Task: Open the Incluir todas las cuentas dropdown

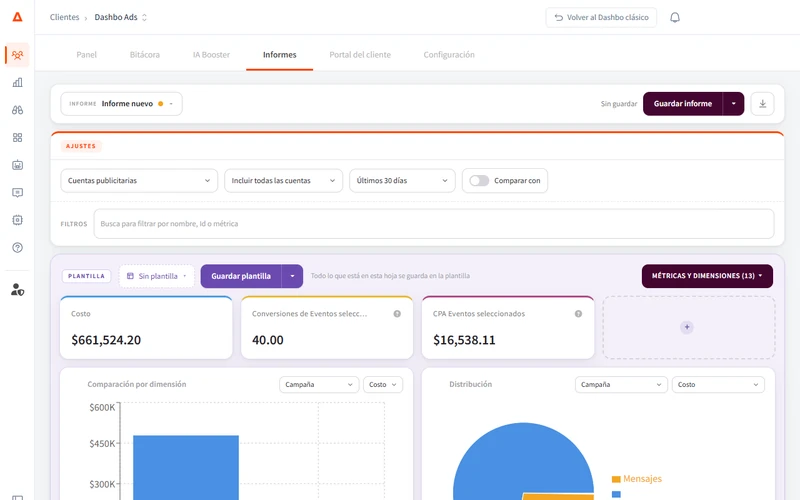Action: pos(283,181)
